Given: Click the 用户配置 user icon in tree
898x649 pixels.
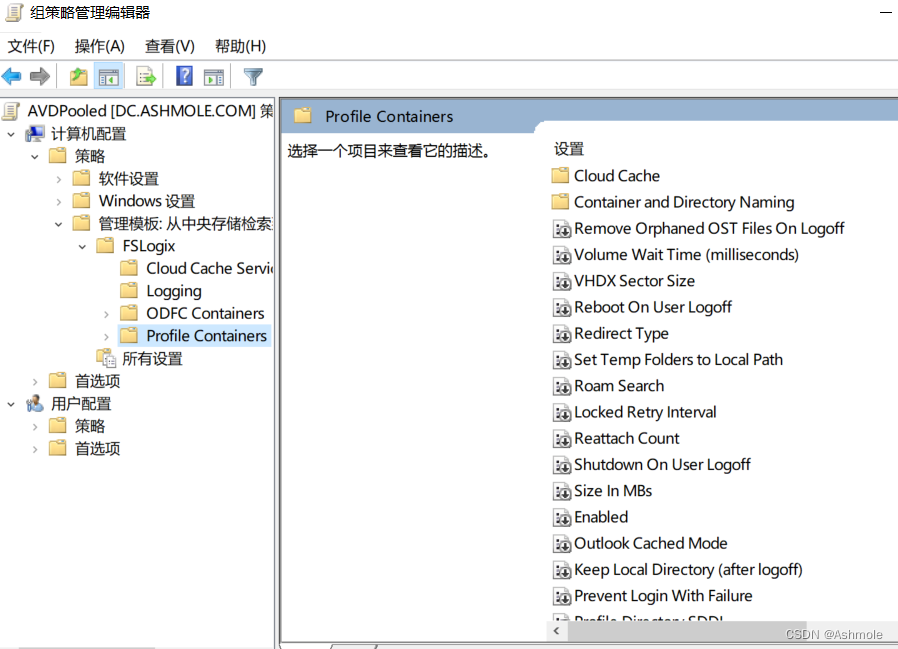Looking at the screenshot, I should pyautogui.click(x=35, y=403).
